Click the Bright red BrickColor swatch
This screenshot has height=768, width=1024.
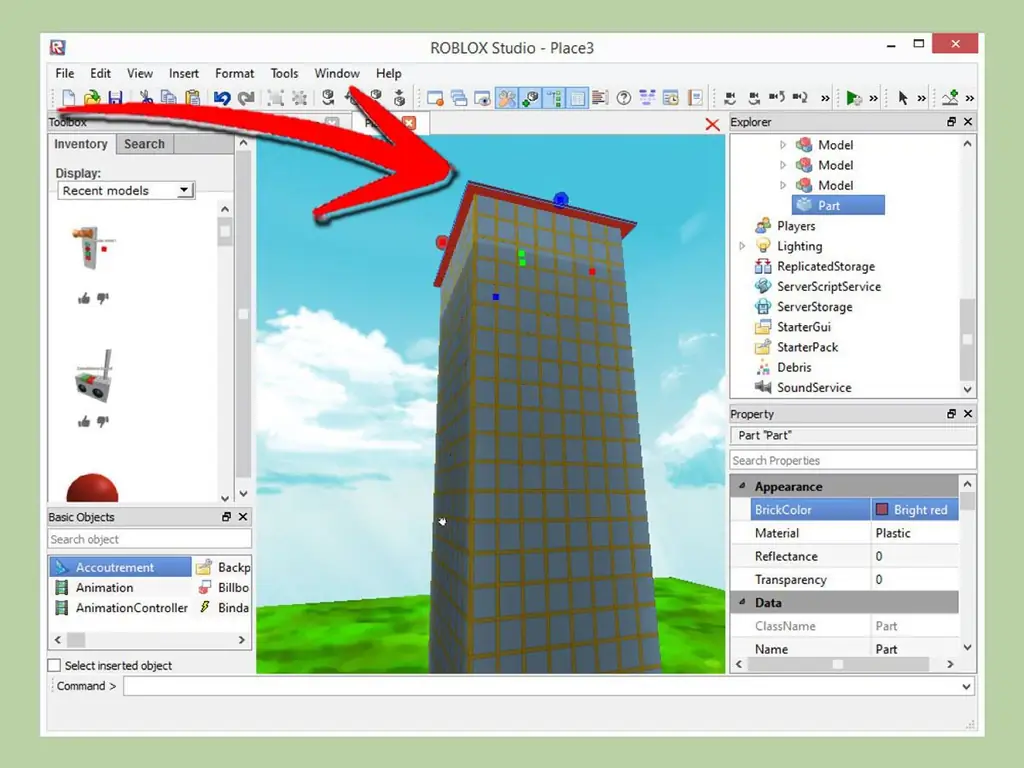point(882,510)
